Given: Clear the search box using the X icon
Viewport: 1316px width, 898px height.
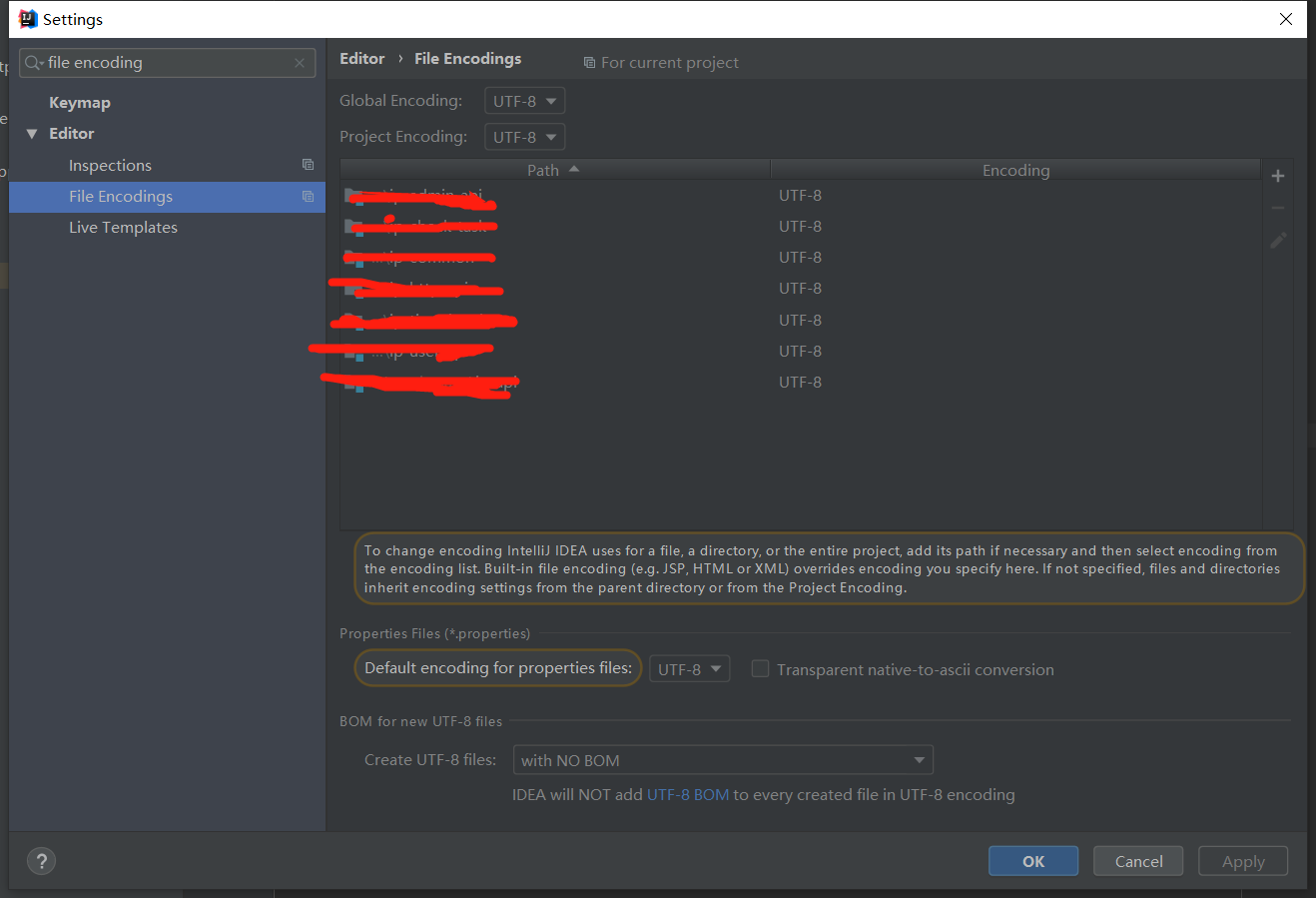Looking at the screenshot, I should (x=299, y=62).
